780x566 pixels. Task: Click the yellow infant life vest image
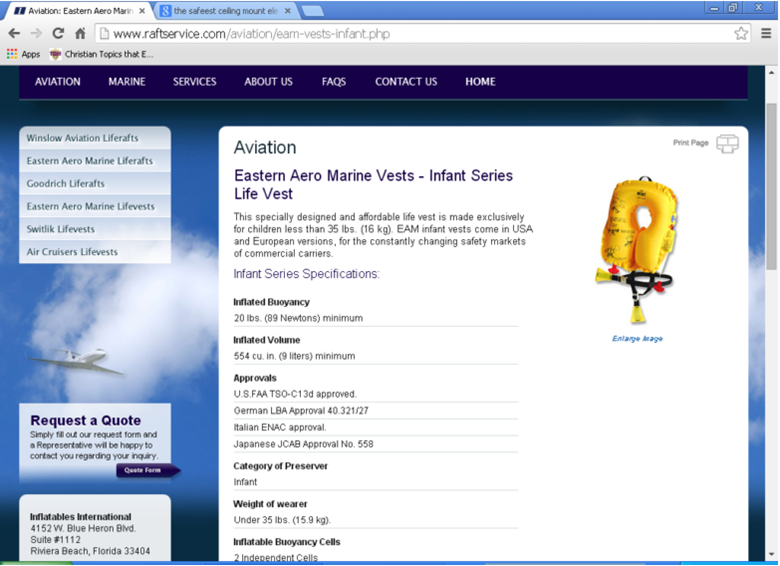click(637, 250)
